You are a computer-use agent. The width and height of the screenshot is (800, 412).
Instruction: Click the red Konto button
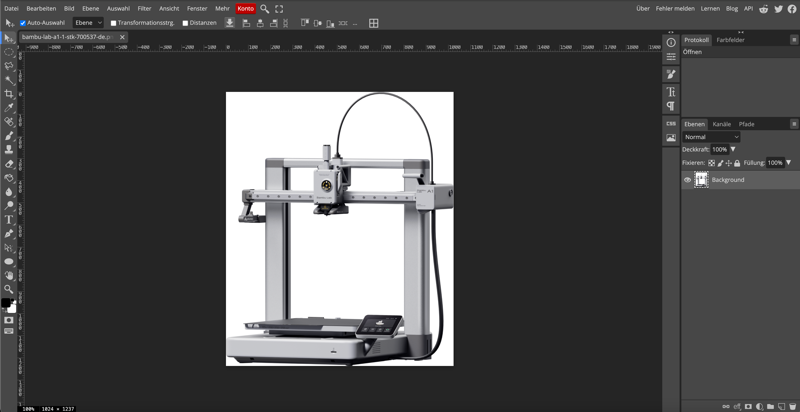click(246, 8)
